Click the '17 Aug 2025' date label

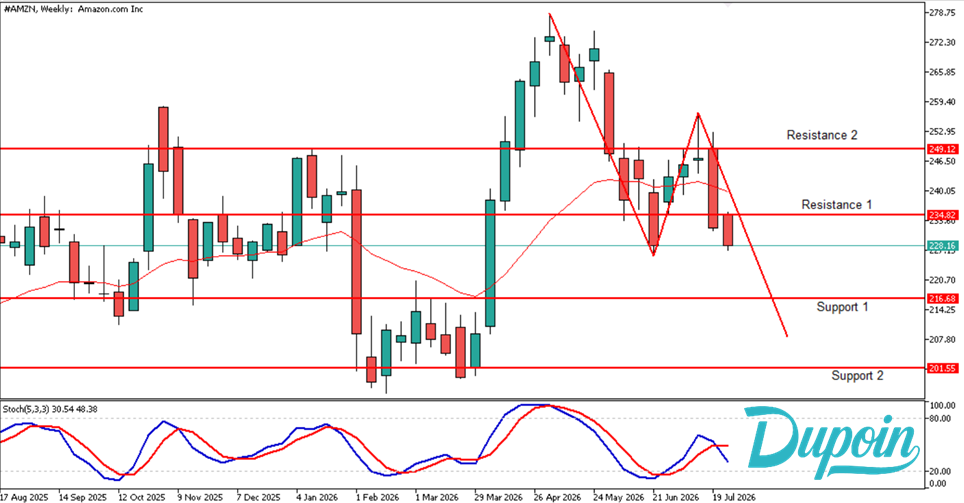click(24, 497)
